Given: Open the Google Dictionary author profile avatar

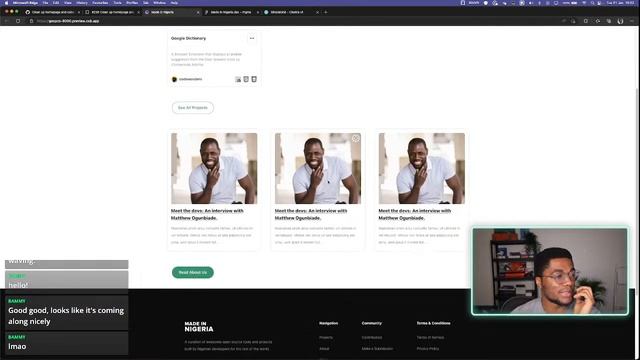Looking at the screenshot, I should point(174,79).
